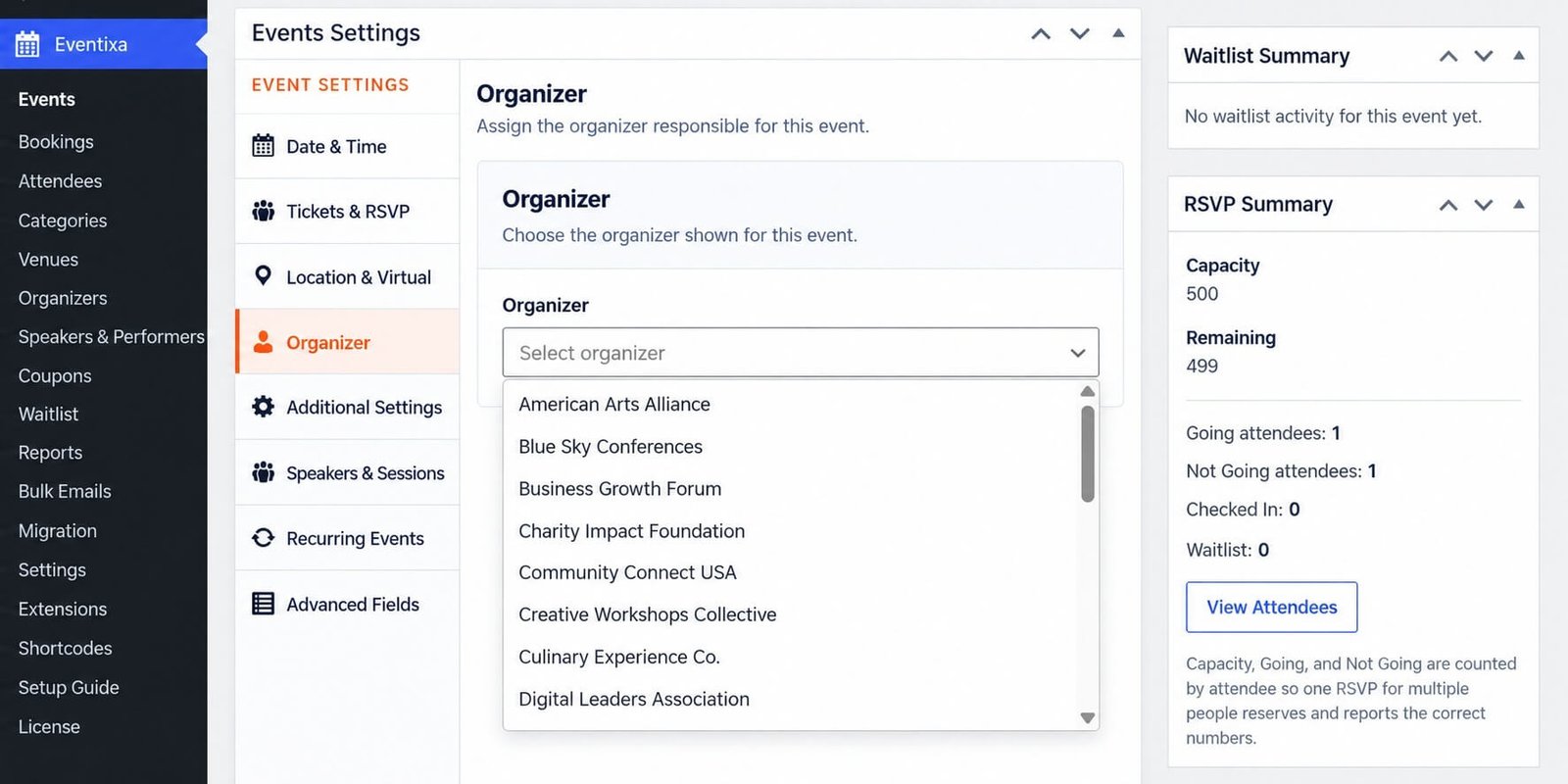
Task: Go to Bulk Emails page
Action: [x=65, y=491]
